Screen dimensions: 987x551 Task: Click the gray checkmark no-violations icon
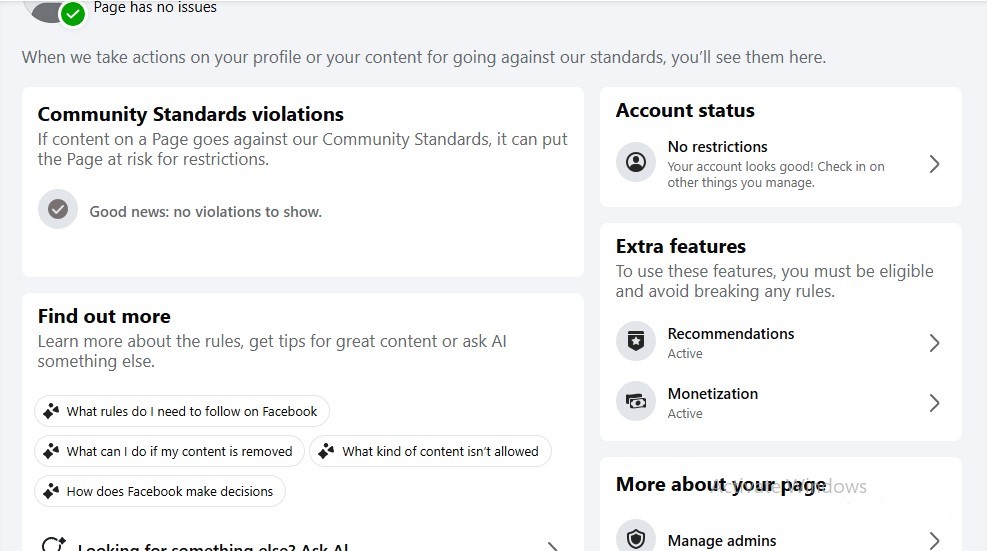pos(58,210)
